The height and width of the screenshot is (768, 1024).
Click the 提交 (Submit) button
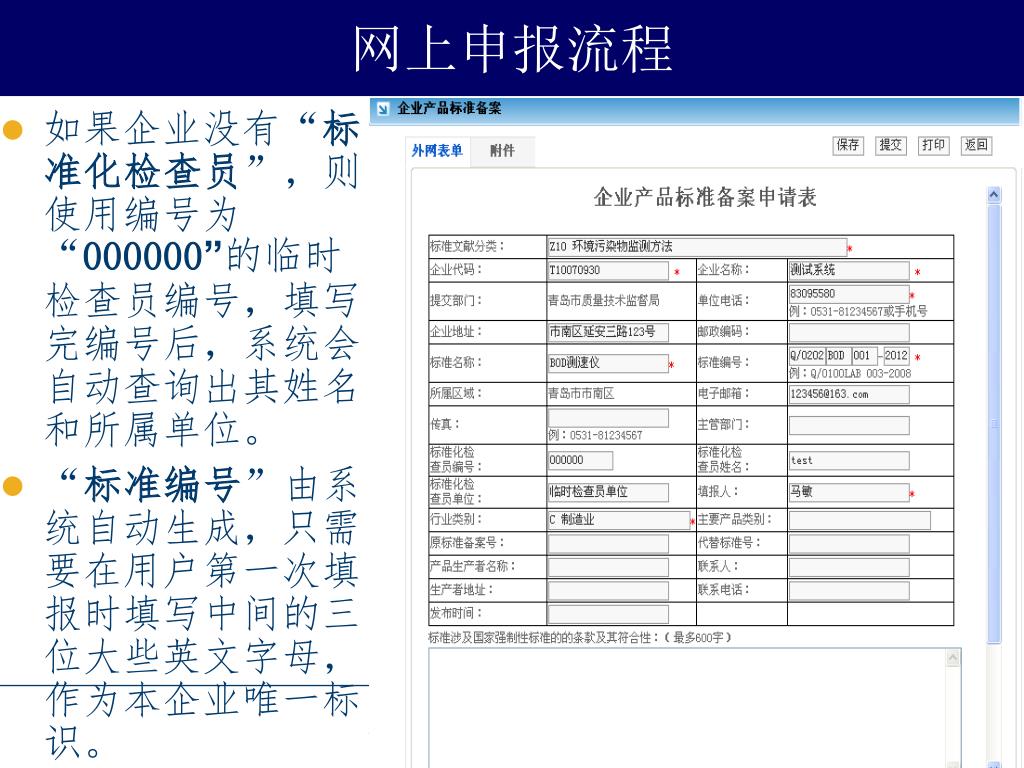891,145
